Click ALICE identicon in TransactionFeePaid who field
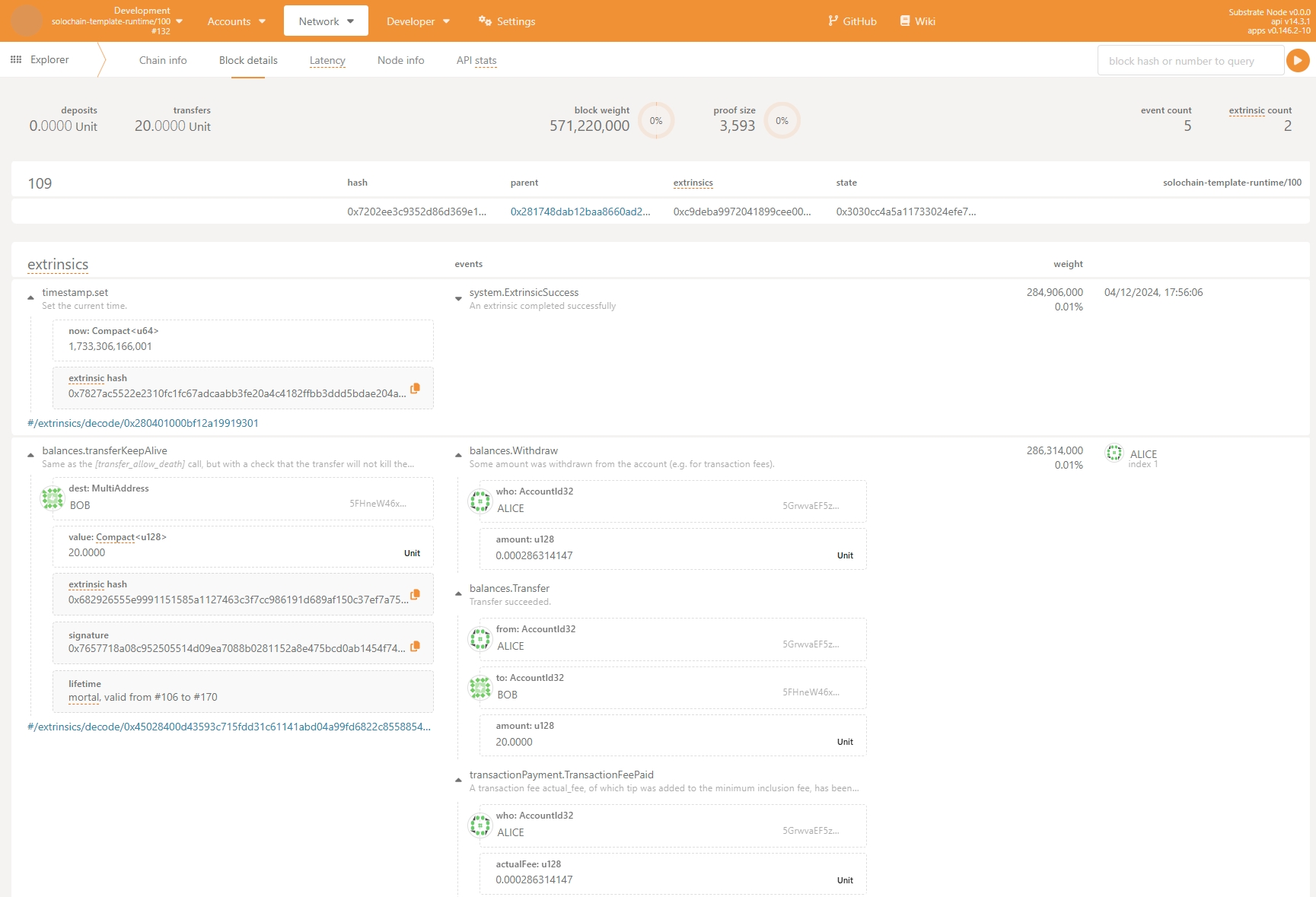This screenshot has height=897, width=1316. (x=480, y=825)
